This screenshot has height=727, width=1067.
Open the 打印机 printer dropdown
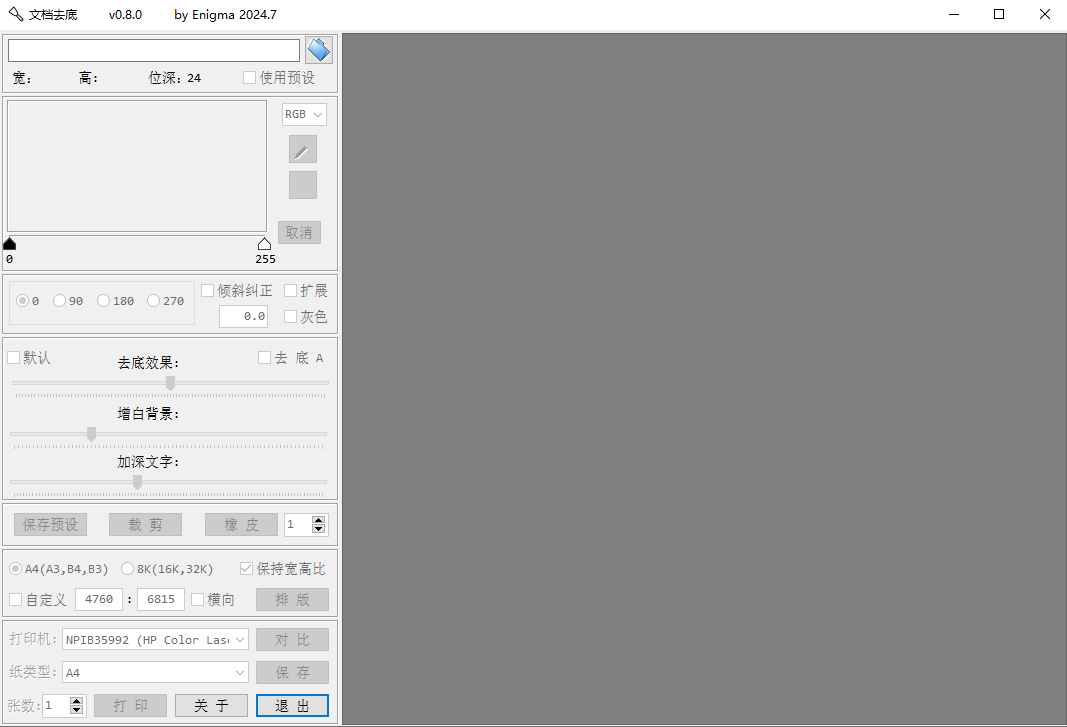pyautogui.click(x=155, y=640)
